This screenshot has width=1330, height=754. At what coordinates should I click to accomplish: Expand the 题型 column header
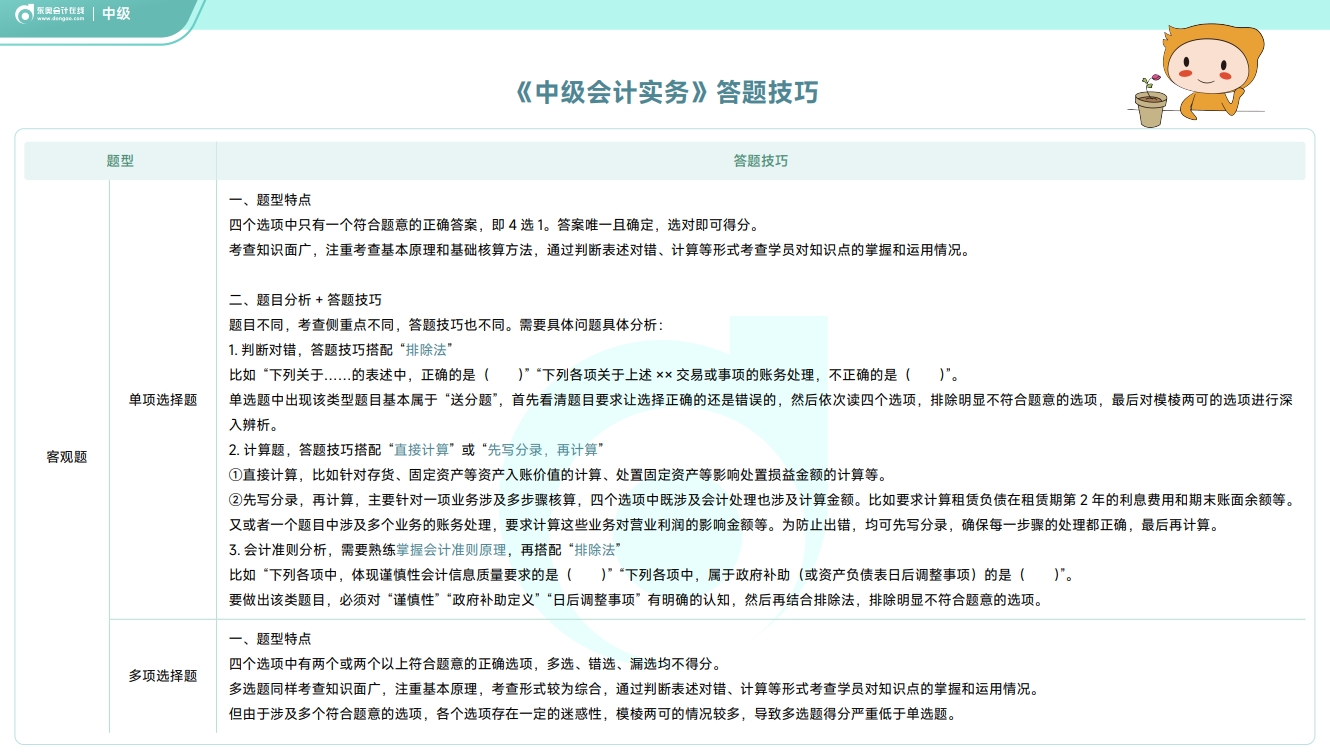118,161
